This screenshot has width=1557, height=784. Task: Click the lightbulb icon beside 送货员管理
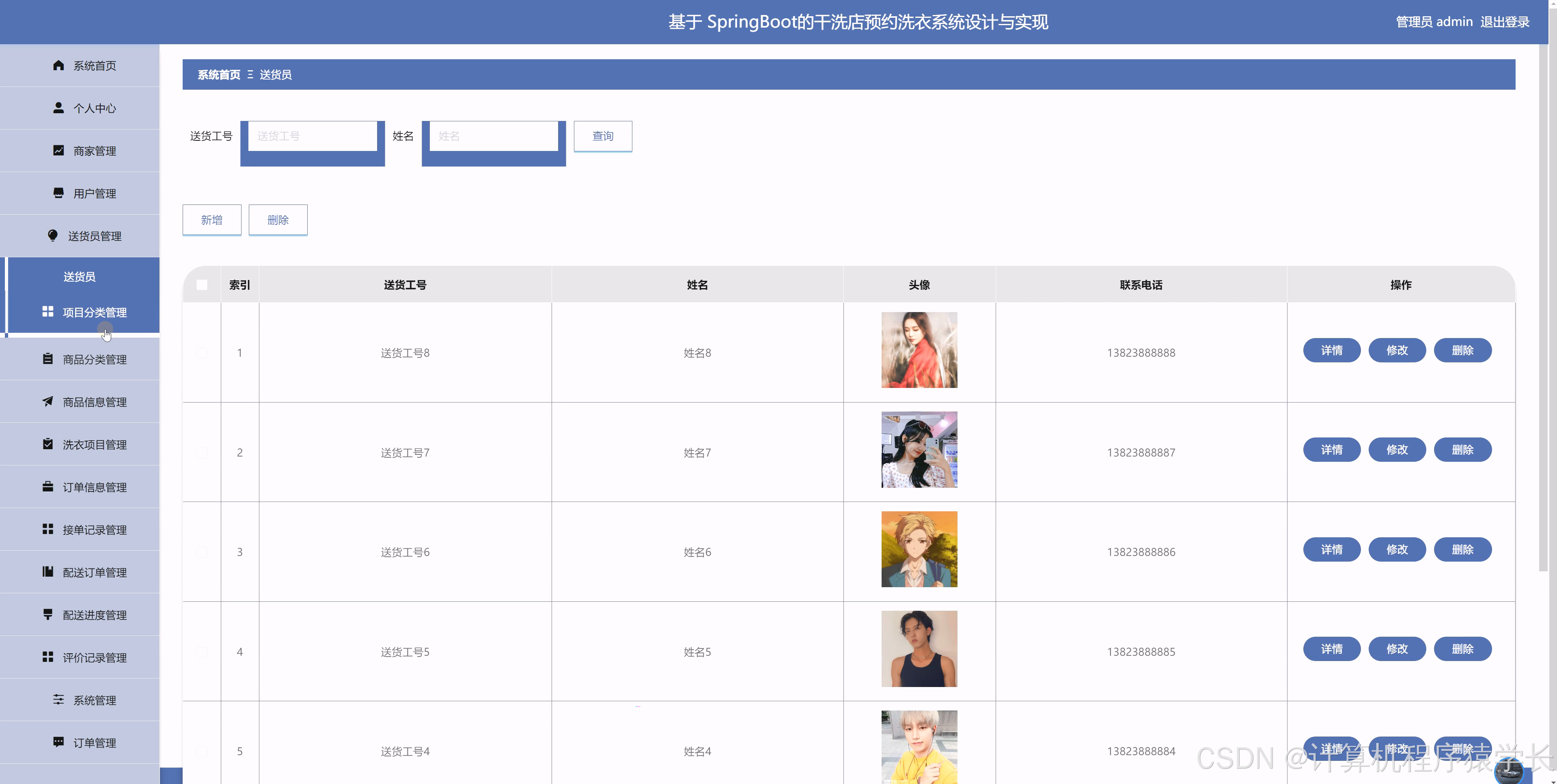53,236
